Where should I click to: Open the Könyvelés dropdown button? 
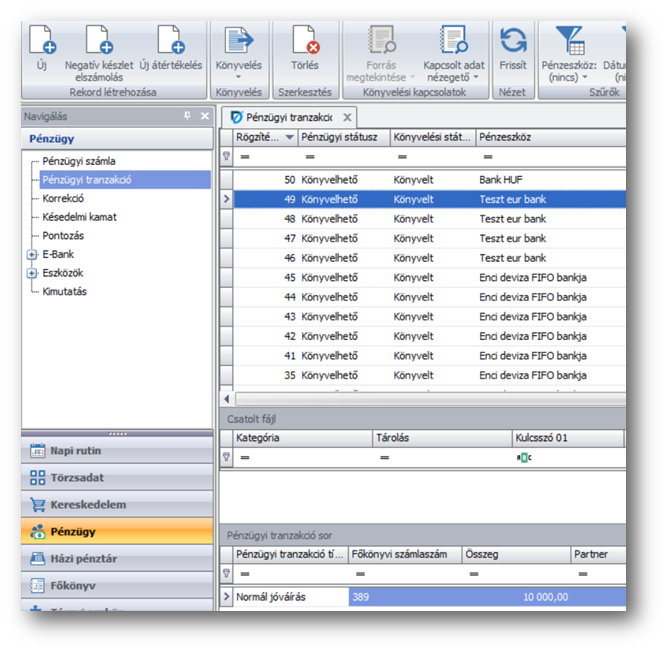[x=239, y=66]
